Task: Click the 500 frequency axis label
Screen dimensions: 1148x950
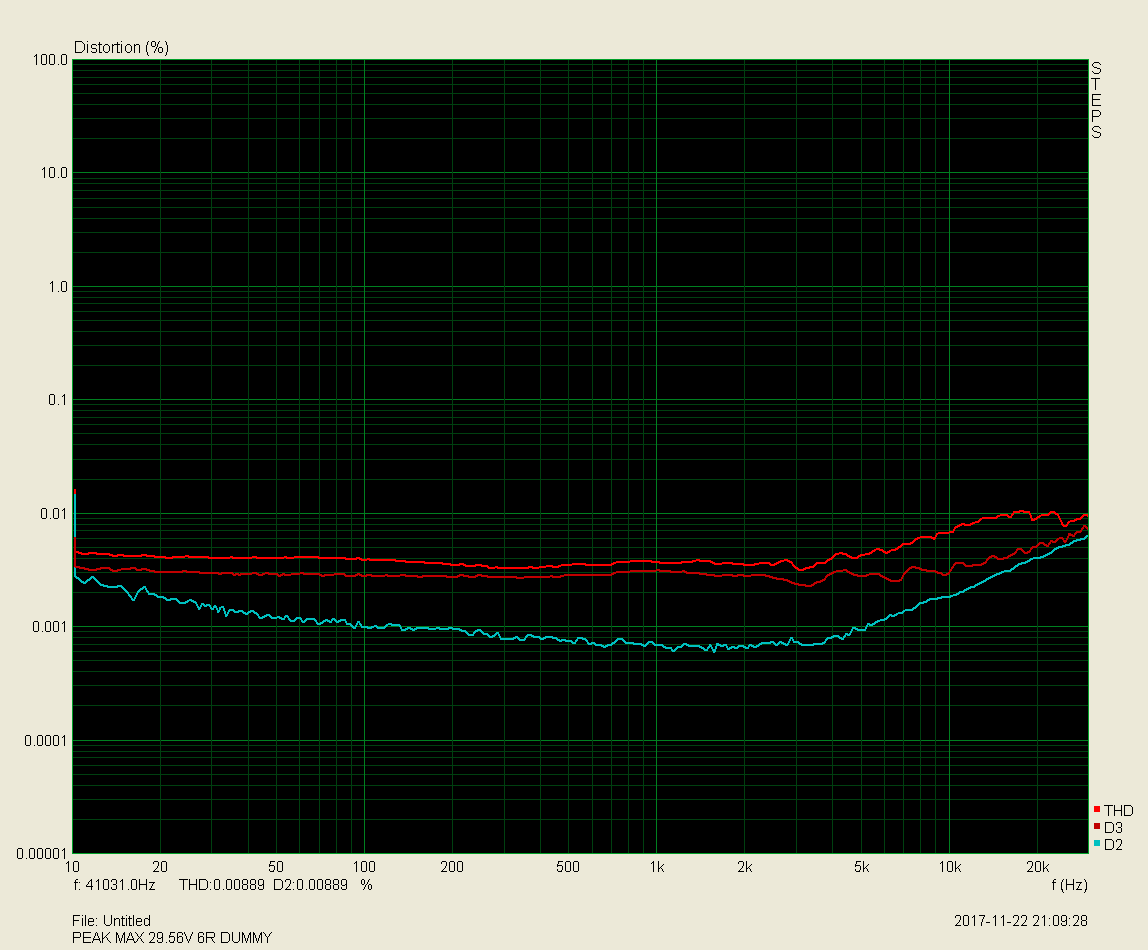Action: point(567,867)
